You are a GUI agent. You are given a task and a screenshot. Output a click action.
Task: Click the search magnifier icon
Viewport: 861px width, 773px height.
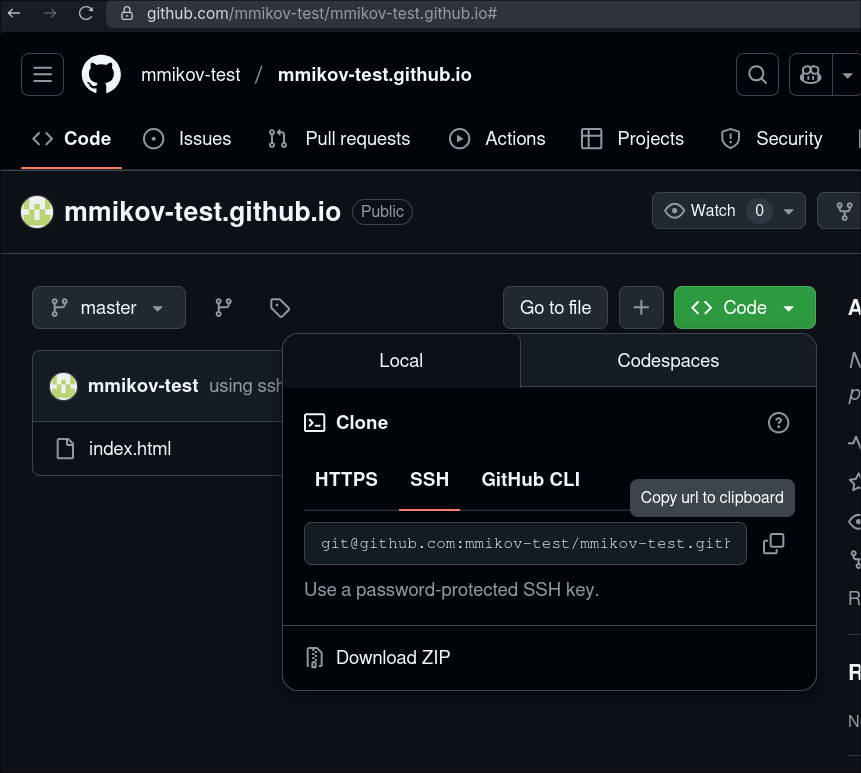pyautogui.click(x=757, y=75)
